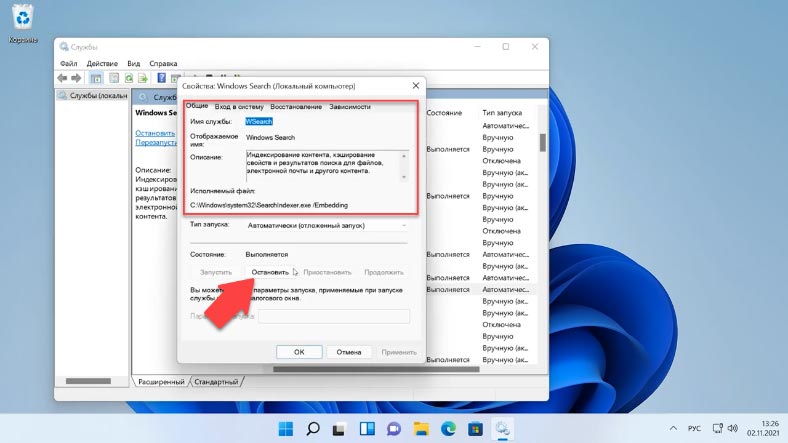Switch to Расширенный view tab
Viewport: 788px width, 443px height.
pyautogui.click(x=161, y=382)
